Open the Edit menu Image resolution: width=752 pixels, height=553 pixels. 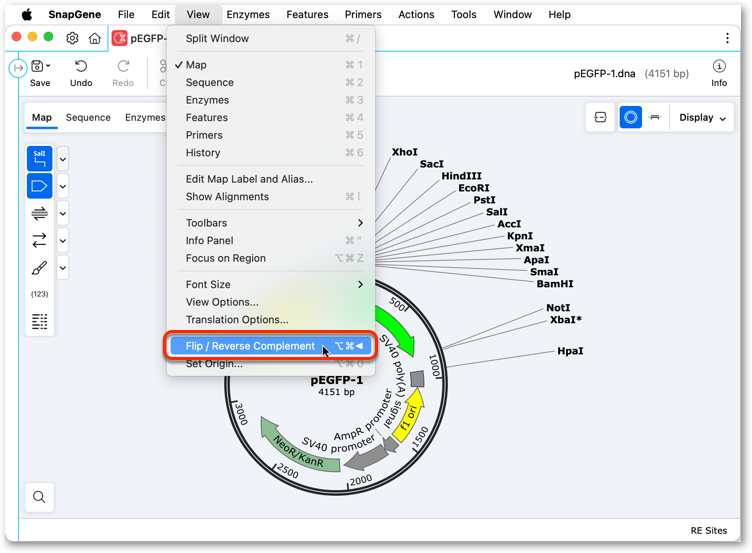point(160,14)
